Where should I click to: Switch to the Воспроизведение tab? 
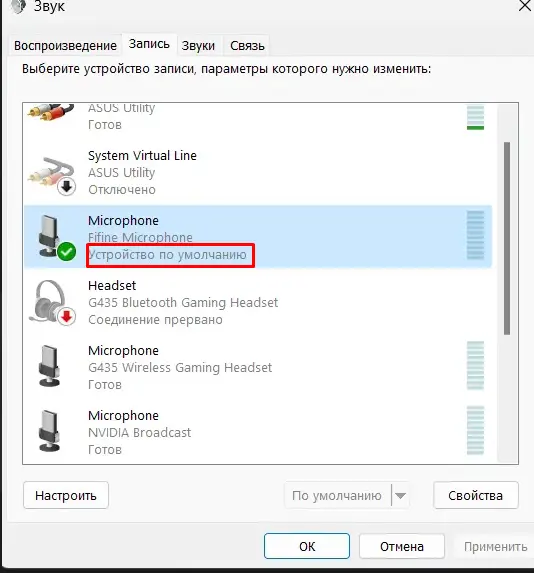pyautogui.click(x=65, y=46)
